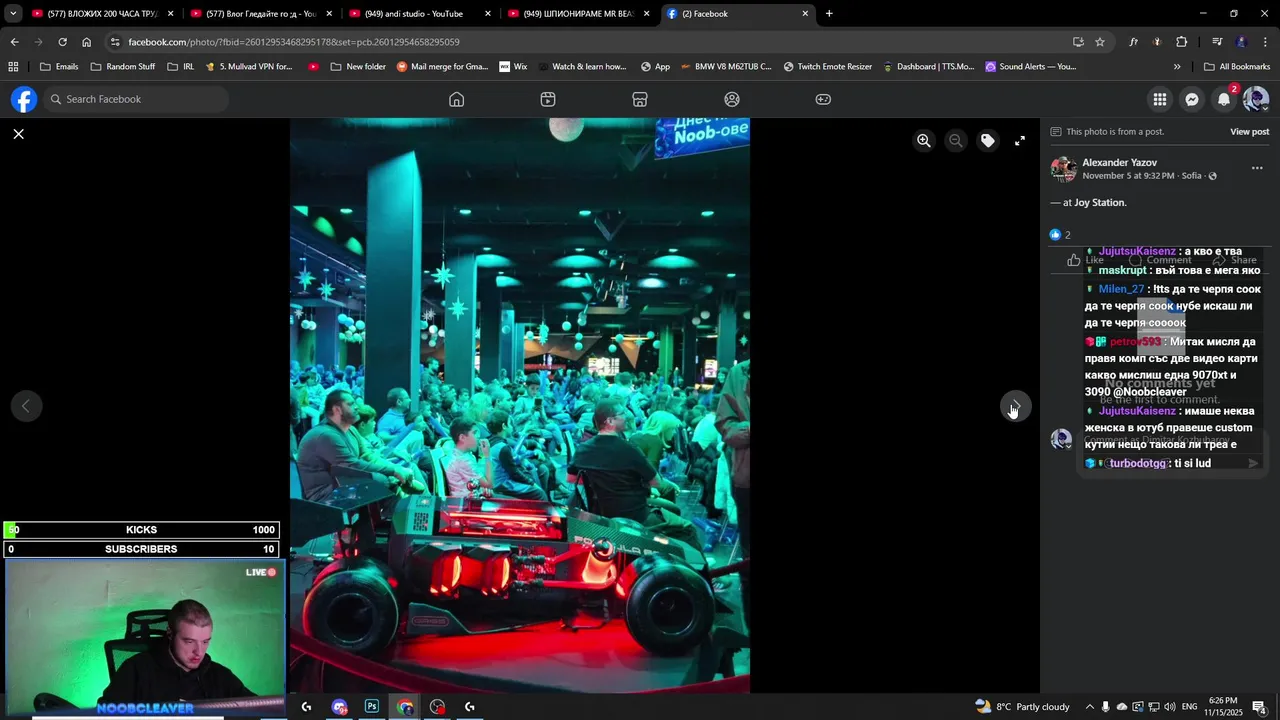Viewport: 1280px width, 720px height.
Task: Open the Facebook Groups icon
Action: point(732,99)
